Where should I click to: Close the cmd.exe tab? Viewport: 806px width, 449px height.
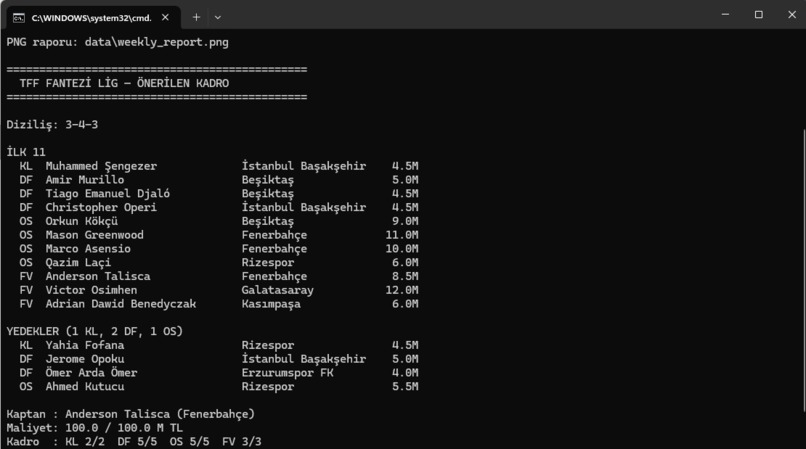click(x=165, y=17)
